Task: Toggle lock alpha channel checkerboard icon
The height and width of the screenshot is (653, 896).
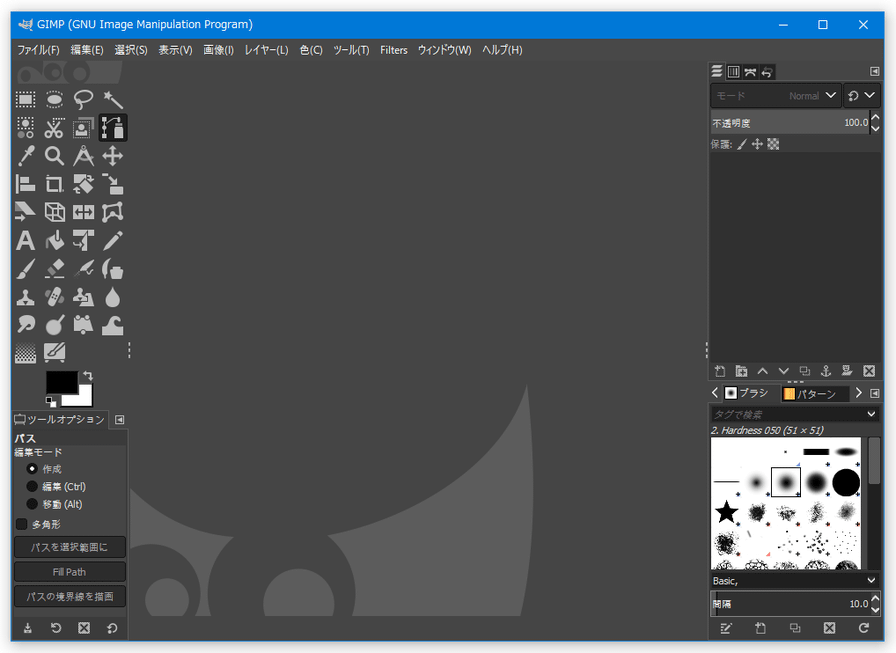Action: click(x=773, y=144)
